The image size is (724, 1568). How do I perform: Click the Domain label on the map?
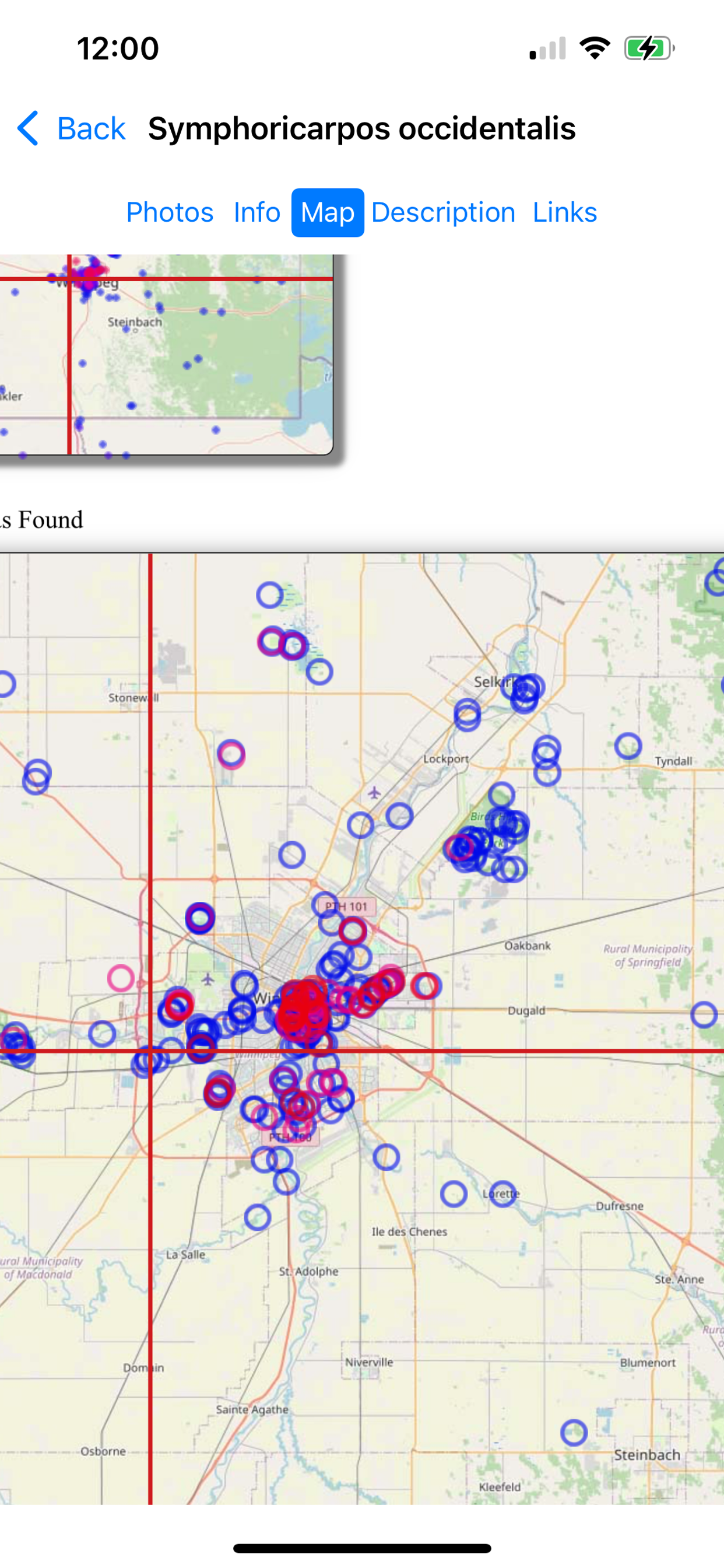pyautogui.click(x=143, y=1368)
